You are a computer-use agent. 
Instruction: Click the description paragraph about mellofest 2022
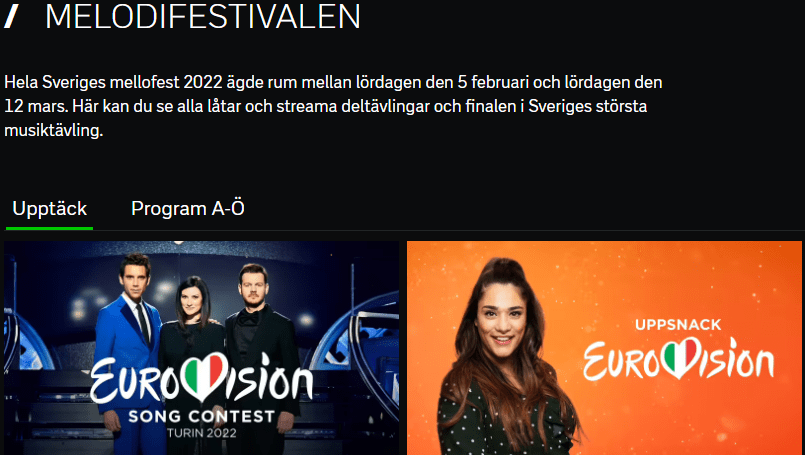point(333,106)
